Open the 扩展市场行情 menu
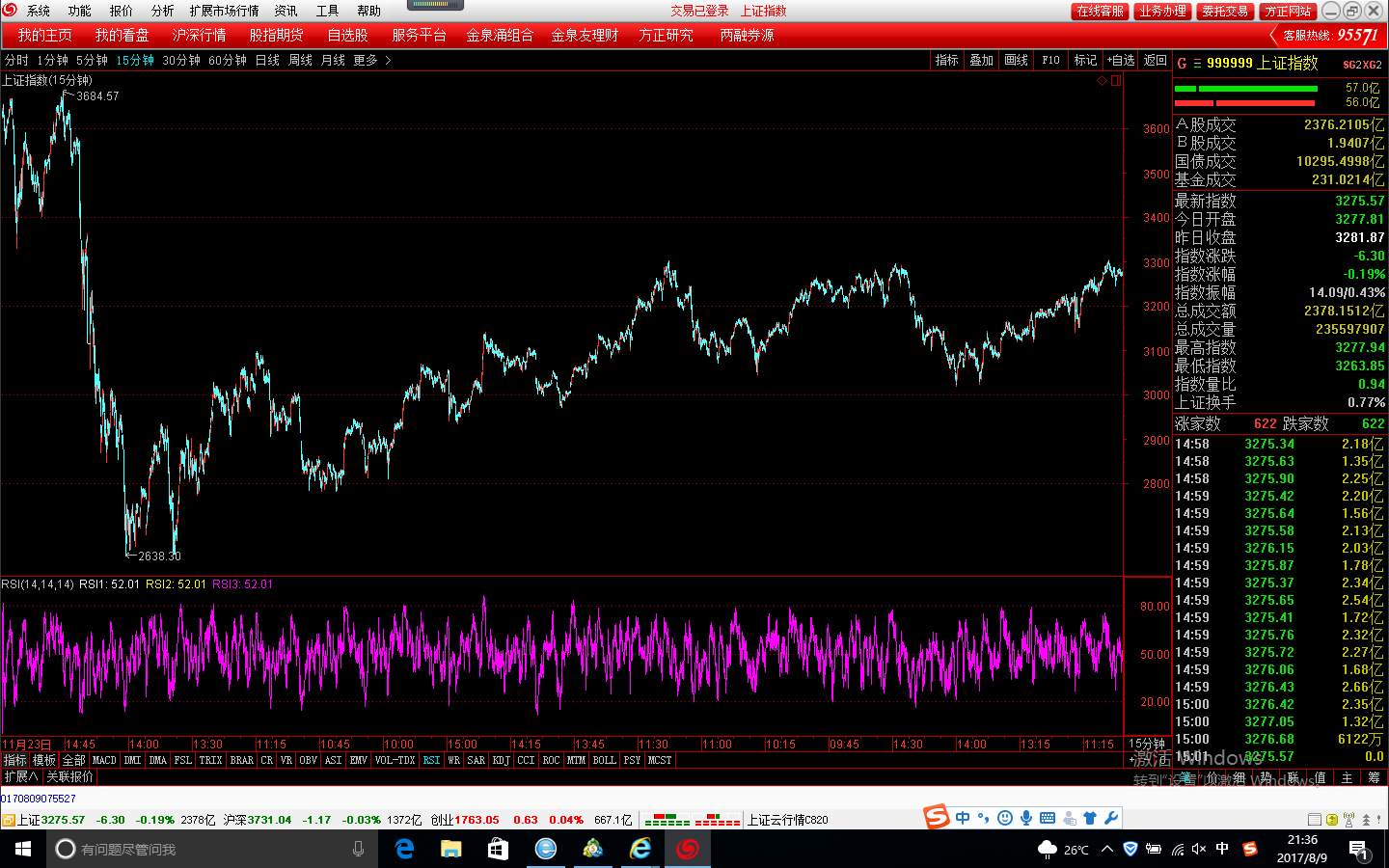This screenshot has height=868, width=1389. [x=225, y=11]
